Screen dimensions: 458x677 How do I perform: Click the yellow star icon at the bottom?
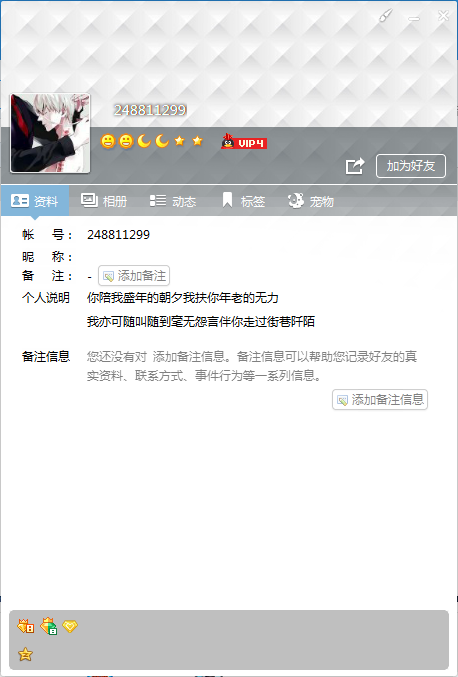25,654
